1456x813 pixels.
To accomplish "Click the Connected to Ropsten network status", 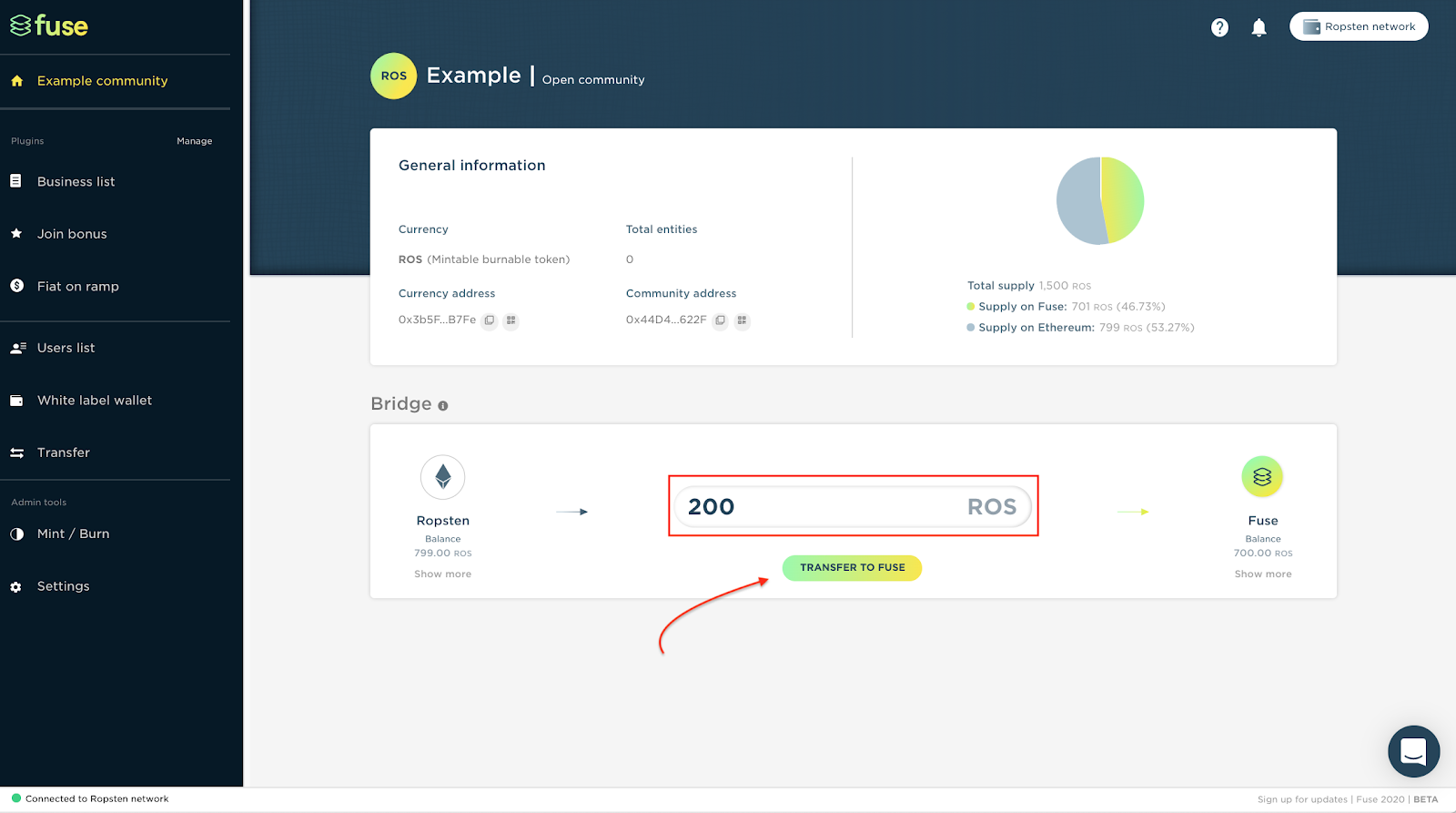I will (90, 798).
